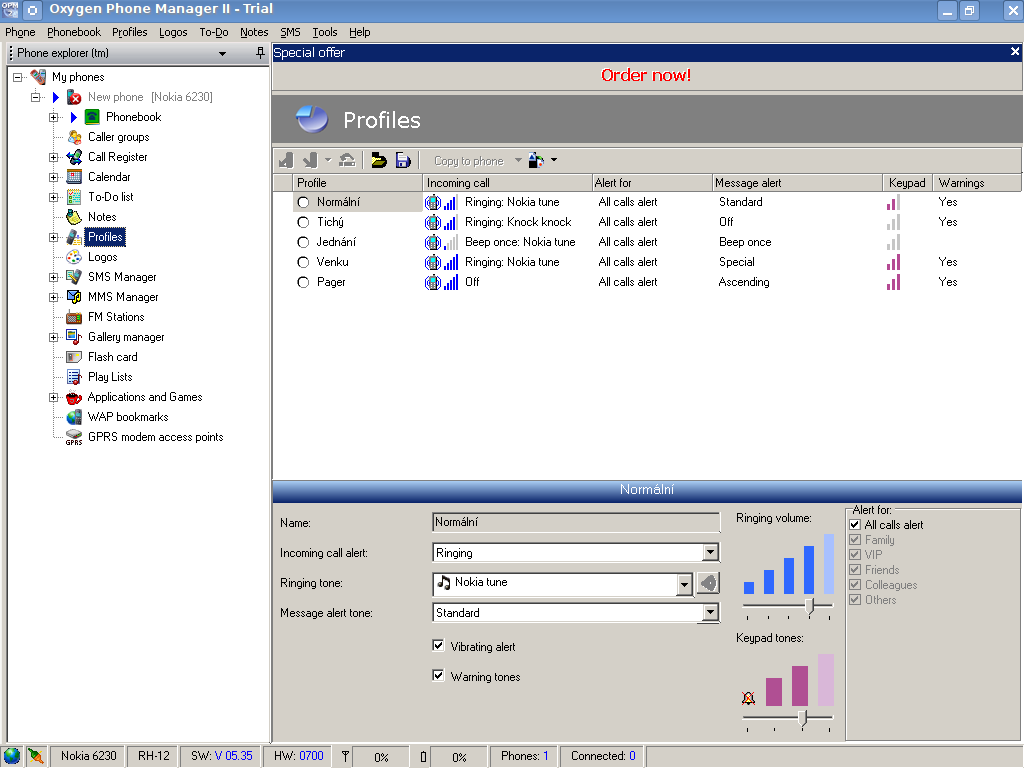Open the Tools menu

tap(325, 32)
